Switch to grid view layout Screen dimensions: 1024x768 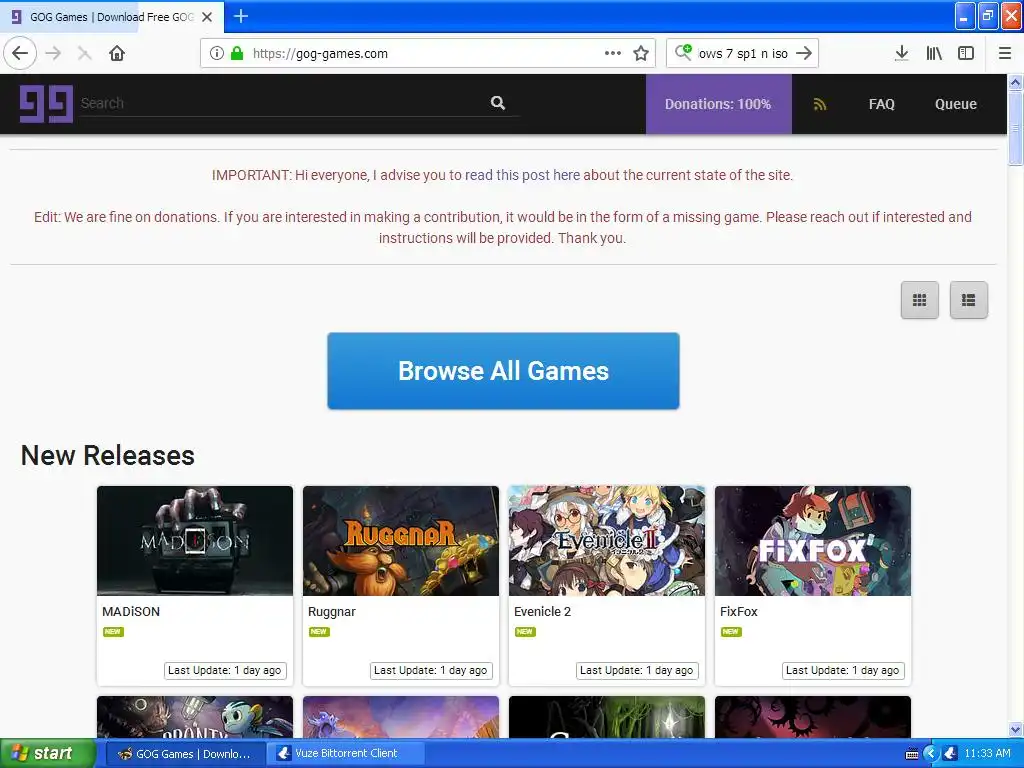920,300
